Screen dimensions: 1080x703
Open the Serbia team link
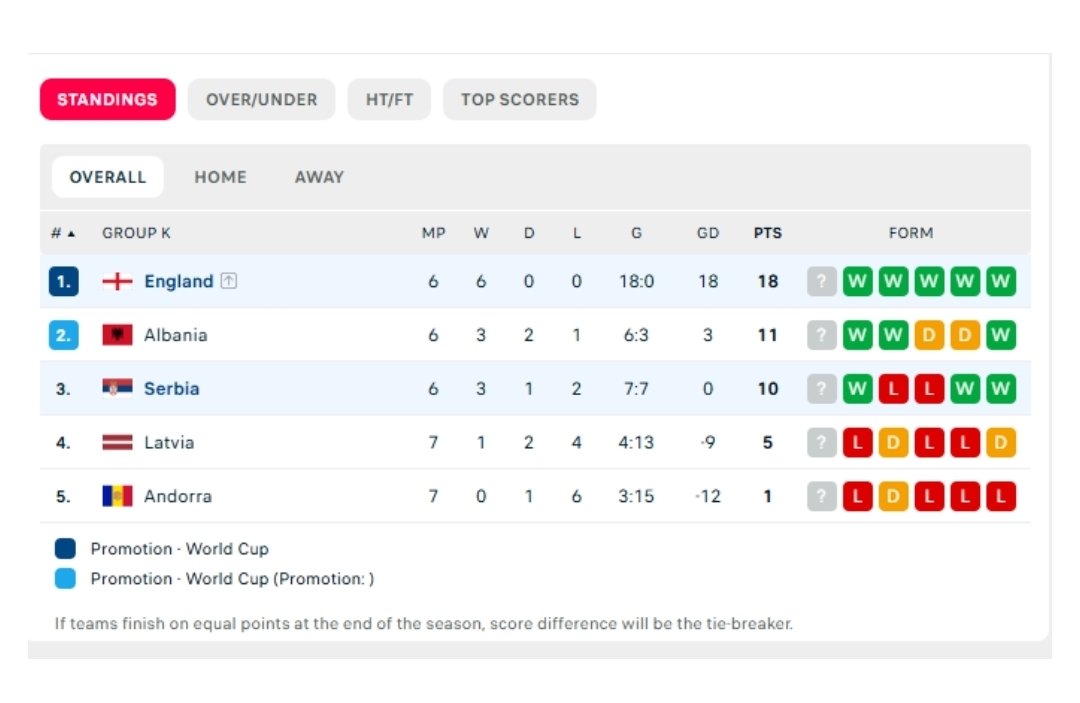pyautogui.click(x=171, y=389)
